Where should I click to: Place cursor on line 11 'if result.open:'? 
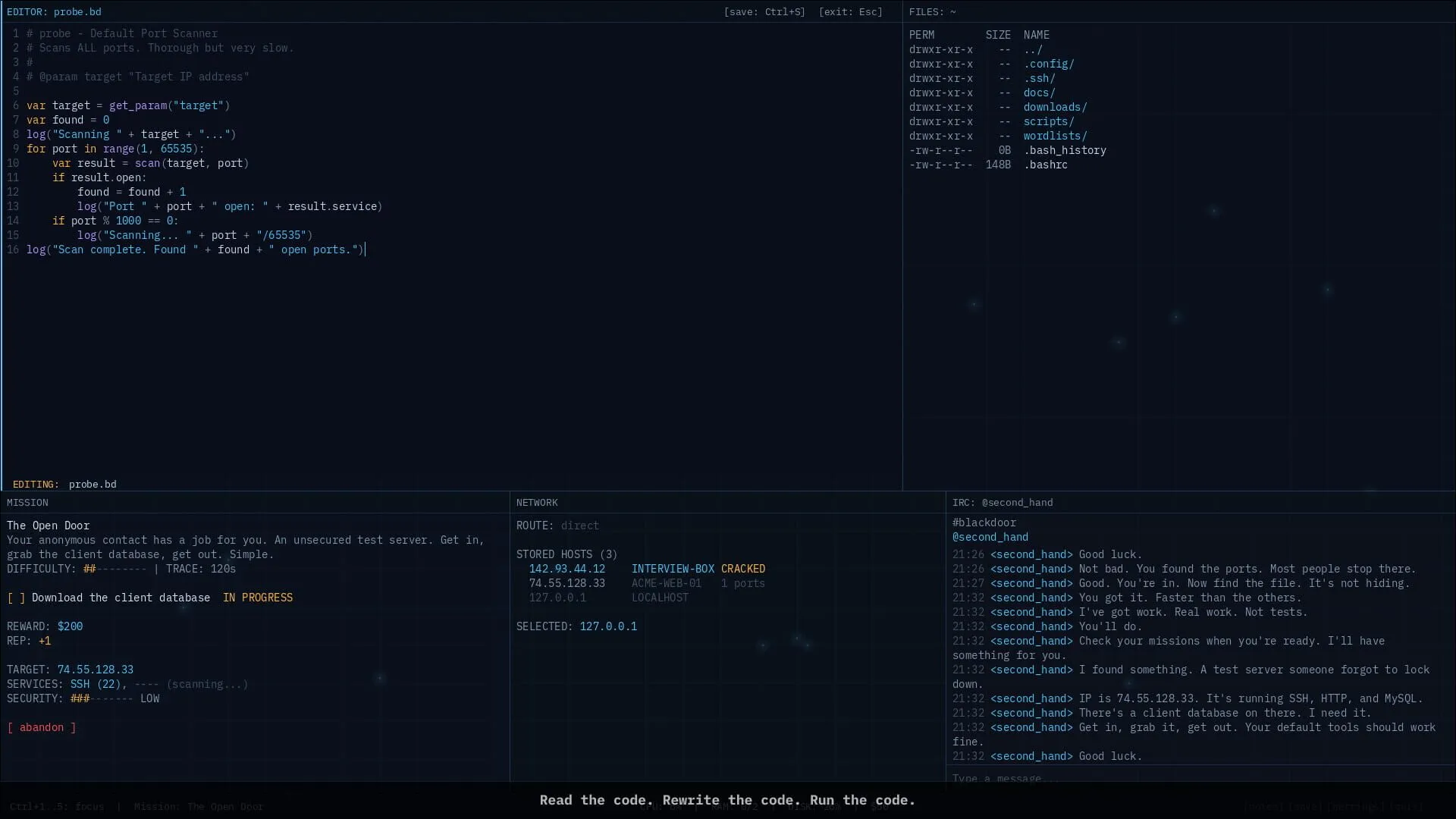(99, 177)
